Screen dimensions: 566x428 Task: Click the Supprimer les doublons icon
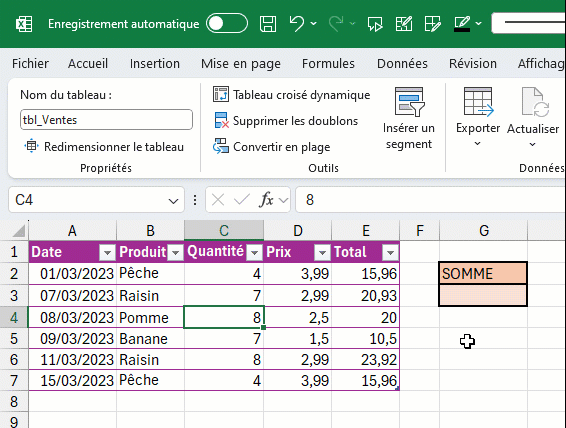[x=221, y=120]
